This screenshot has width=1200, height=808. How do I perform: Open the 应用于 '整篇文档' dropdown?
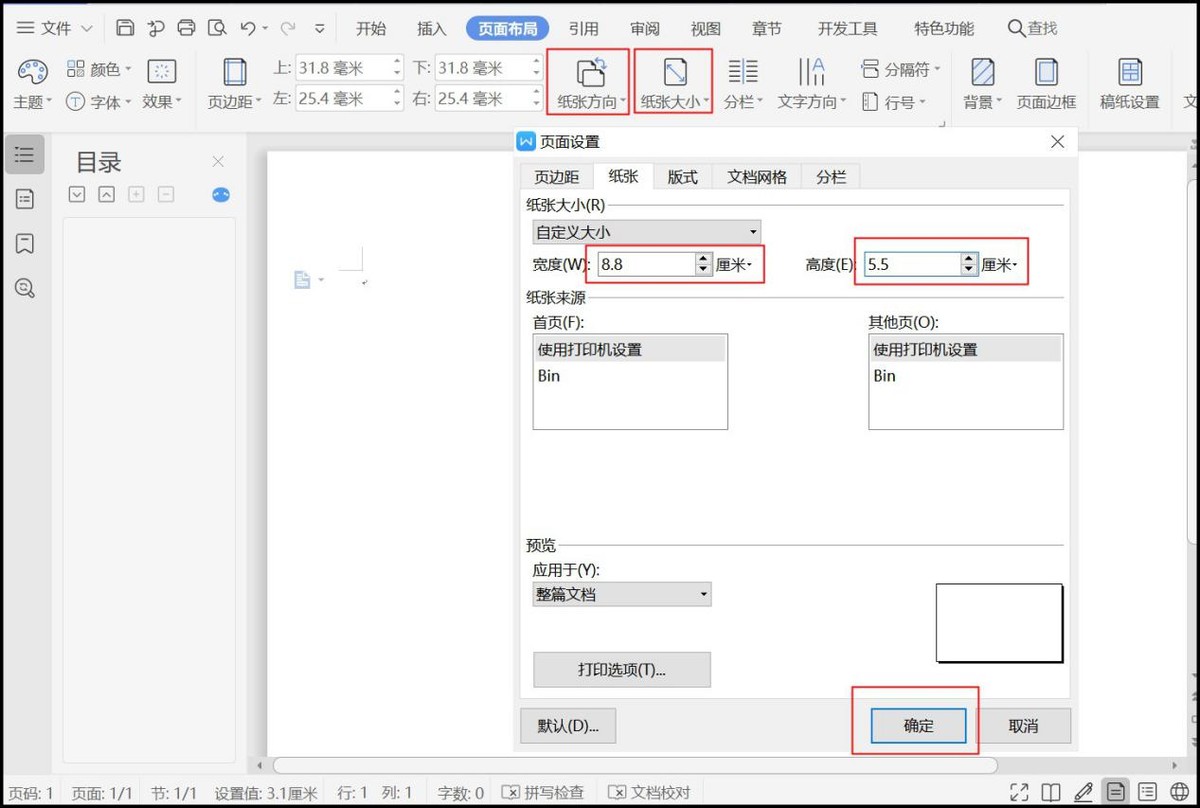point(621,594)
